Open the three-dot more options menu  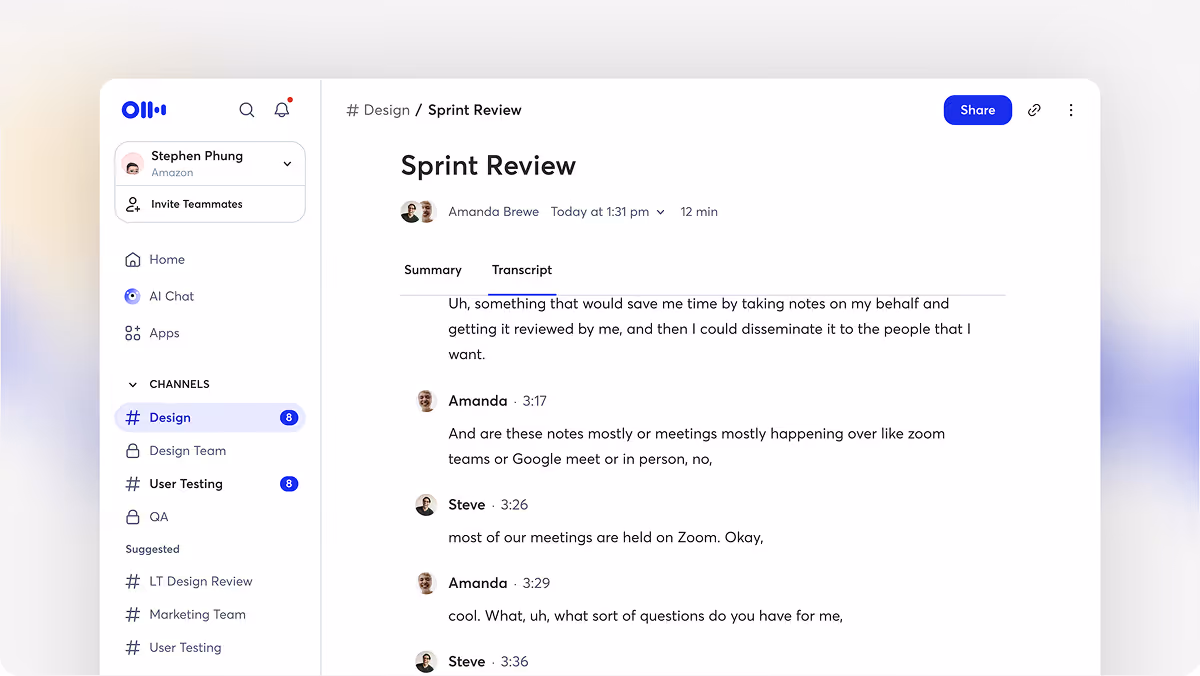(x=1071, y=110)
